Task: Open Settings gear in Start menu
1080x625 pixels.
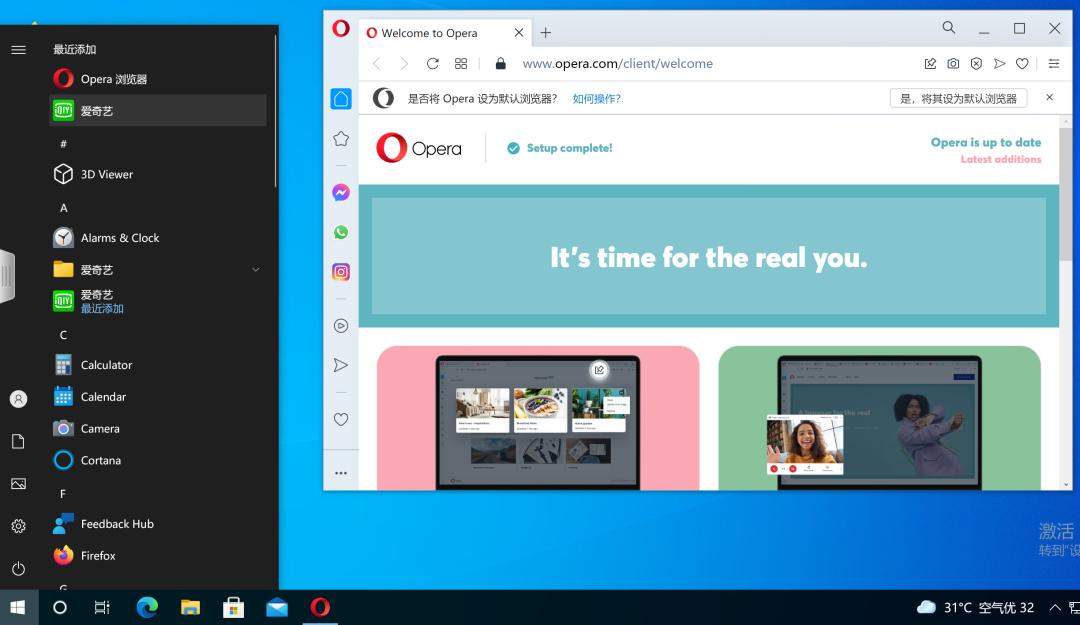Action: click(x=19, y=526)
